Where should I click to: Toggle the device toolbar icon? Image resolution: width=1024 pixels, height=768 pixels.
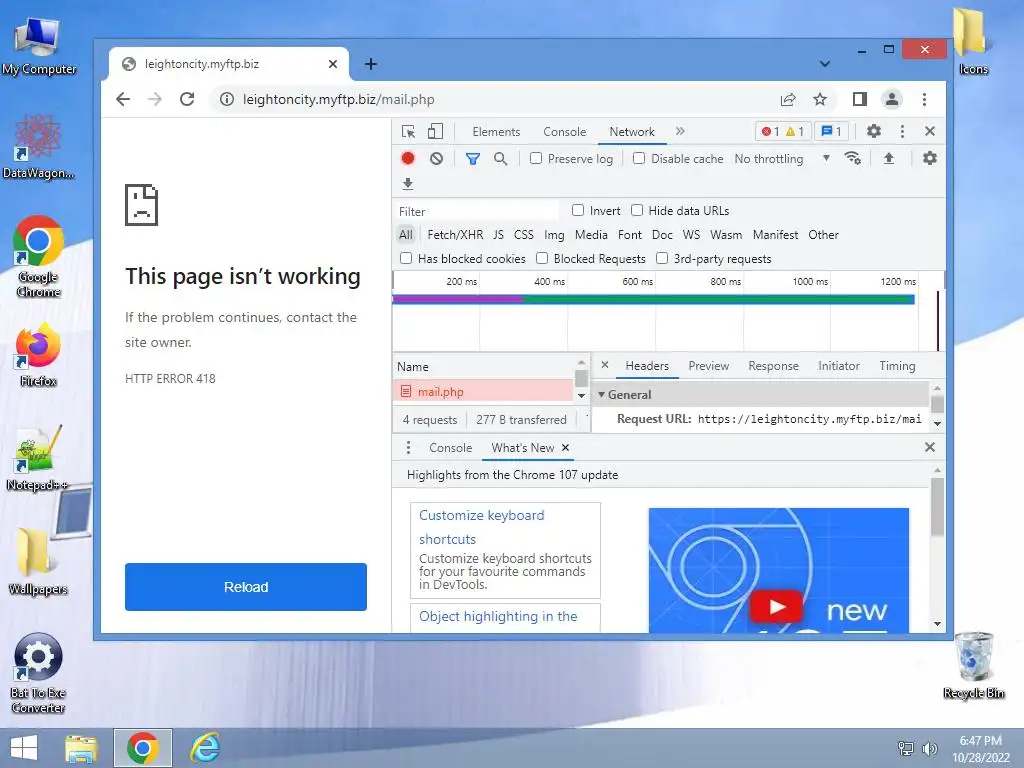coord(435,132)
